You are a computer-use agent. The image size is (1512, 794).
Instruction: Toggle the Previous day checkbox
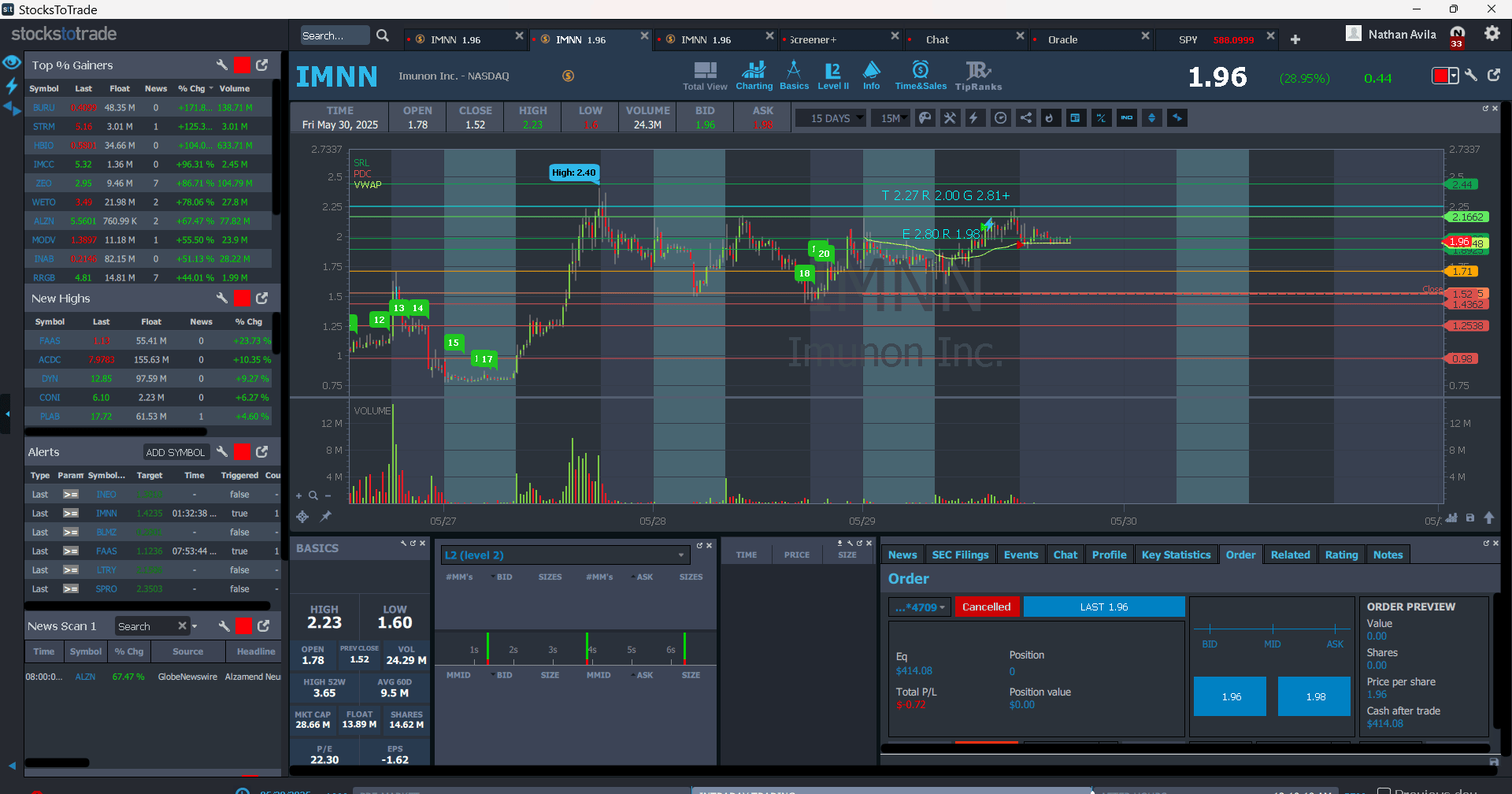(x=1384, y=790)
